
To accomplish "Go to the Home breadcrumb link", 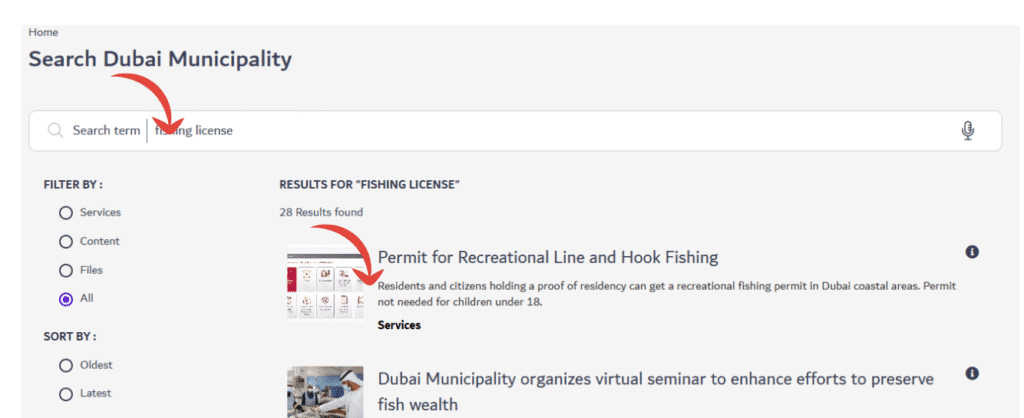I will pyautogui.click(x=43, y=32).
